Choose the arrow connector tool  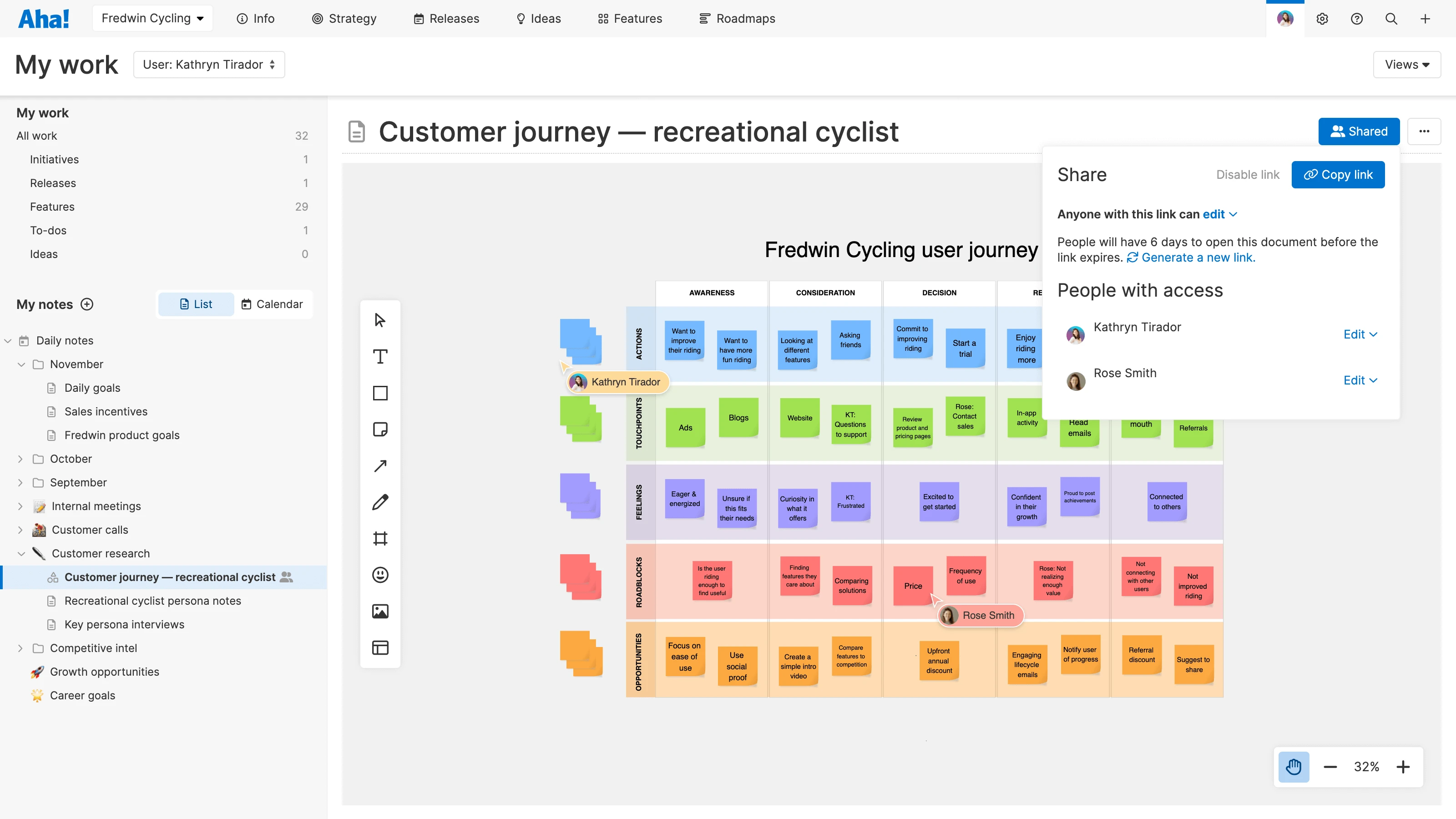click(x=380, y=466)
